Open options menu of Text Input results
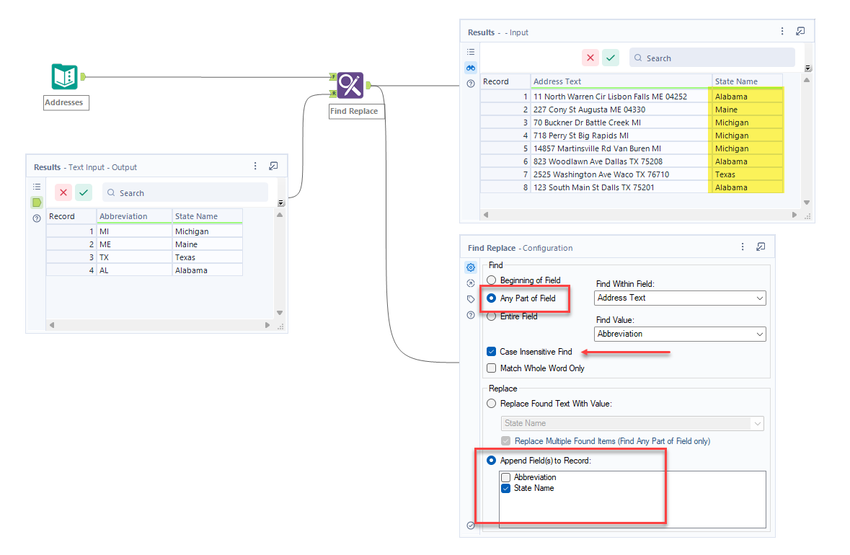Screen dimensions: 850x555 [x=255, y=166]
